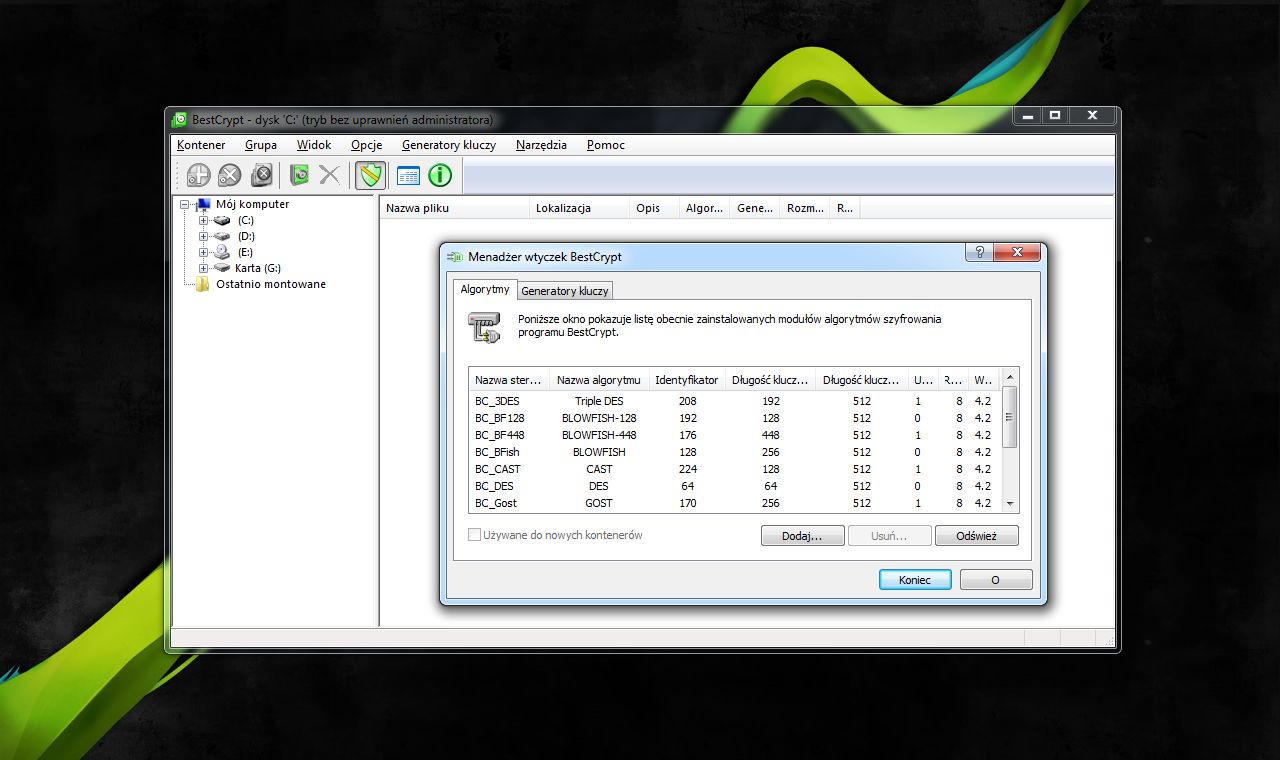The width and height of the screenshot is (1280, 760).
Task: Select the BC_DES row
Action: (735, 486)
